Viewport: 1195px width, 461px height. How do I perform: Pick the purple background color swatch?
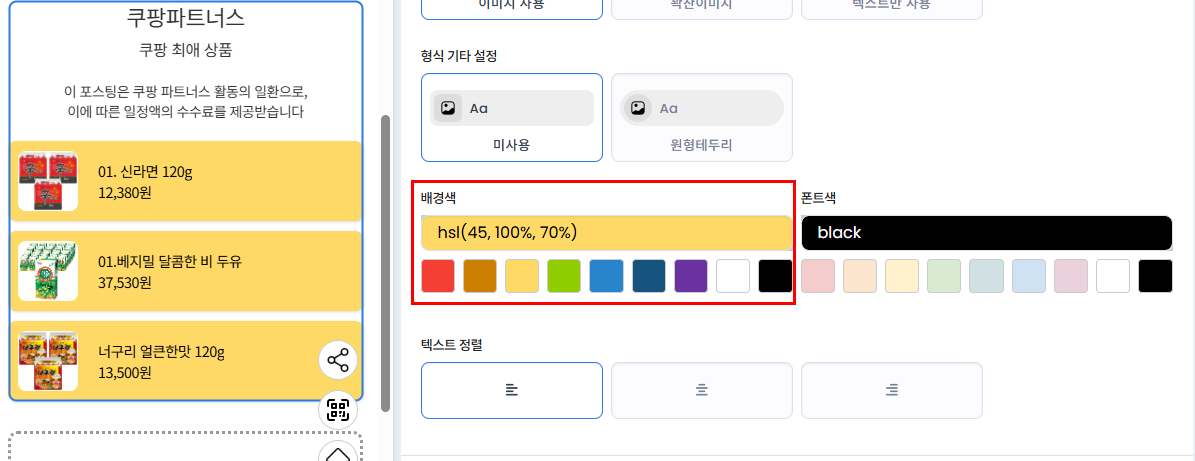691,276
